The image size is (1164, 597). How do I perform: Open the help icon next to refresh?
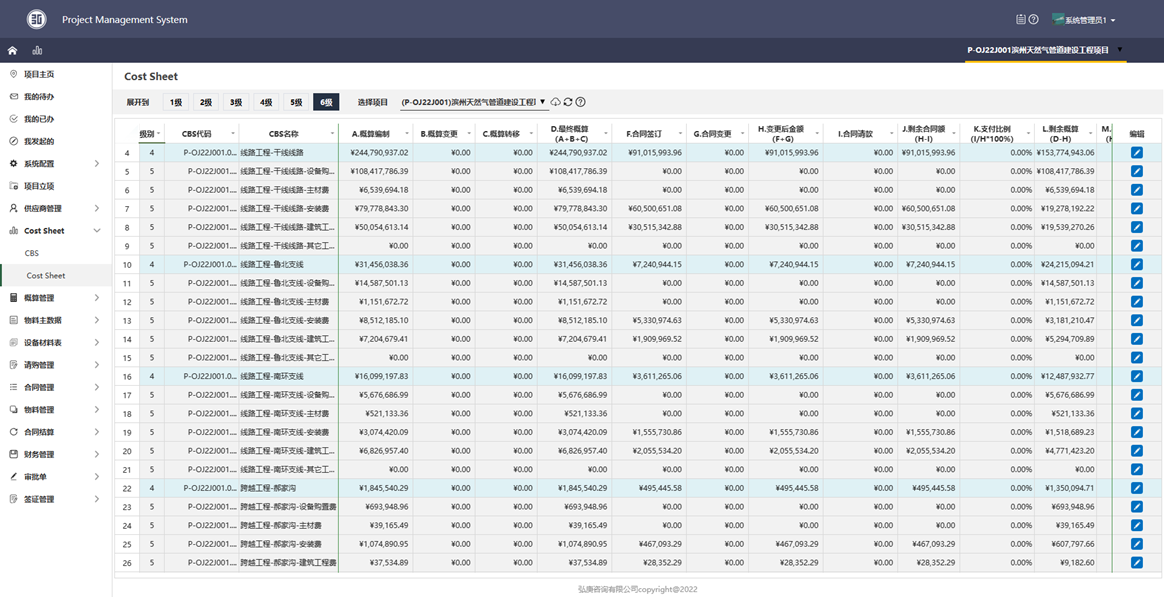click(x=581, y=102)
